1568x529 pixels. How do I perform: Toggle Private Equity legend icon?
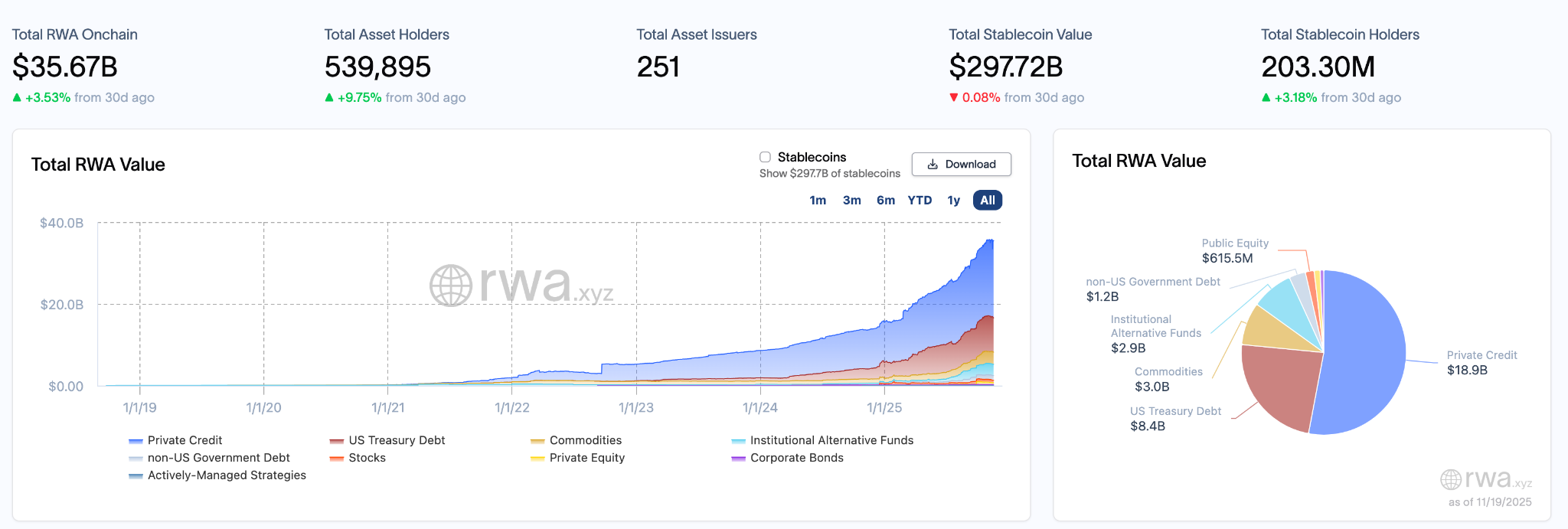537,459
